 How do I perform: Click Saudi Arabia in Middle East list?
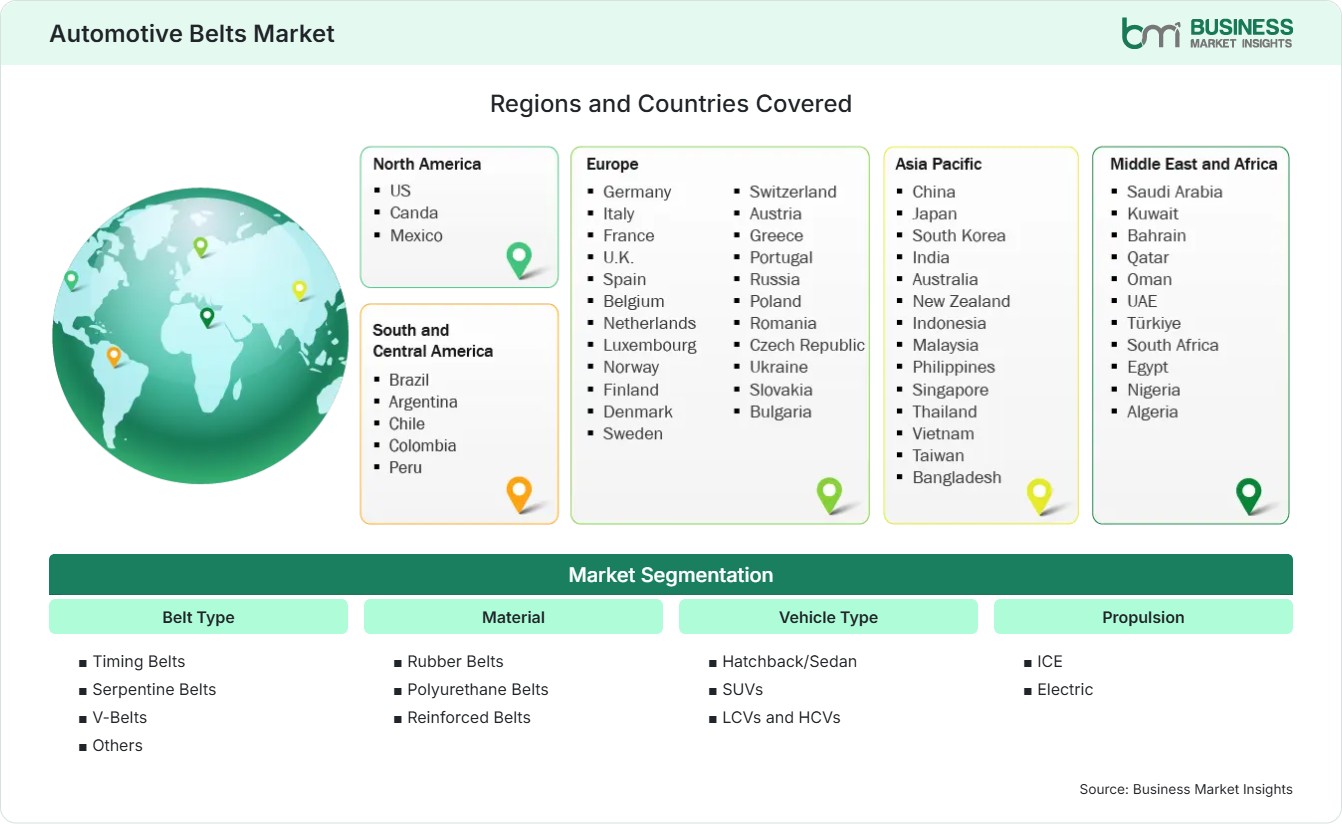pos(1175,192)
